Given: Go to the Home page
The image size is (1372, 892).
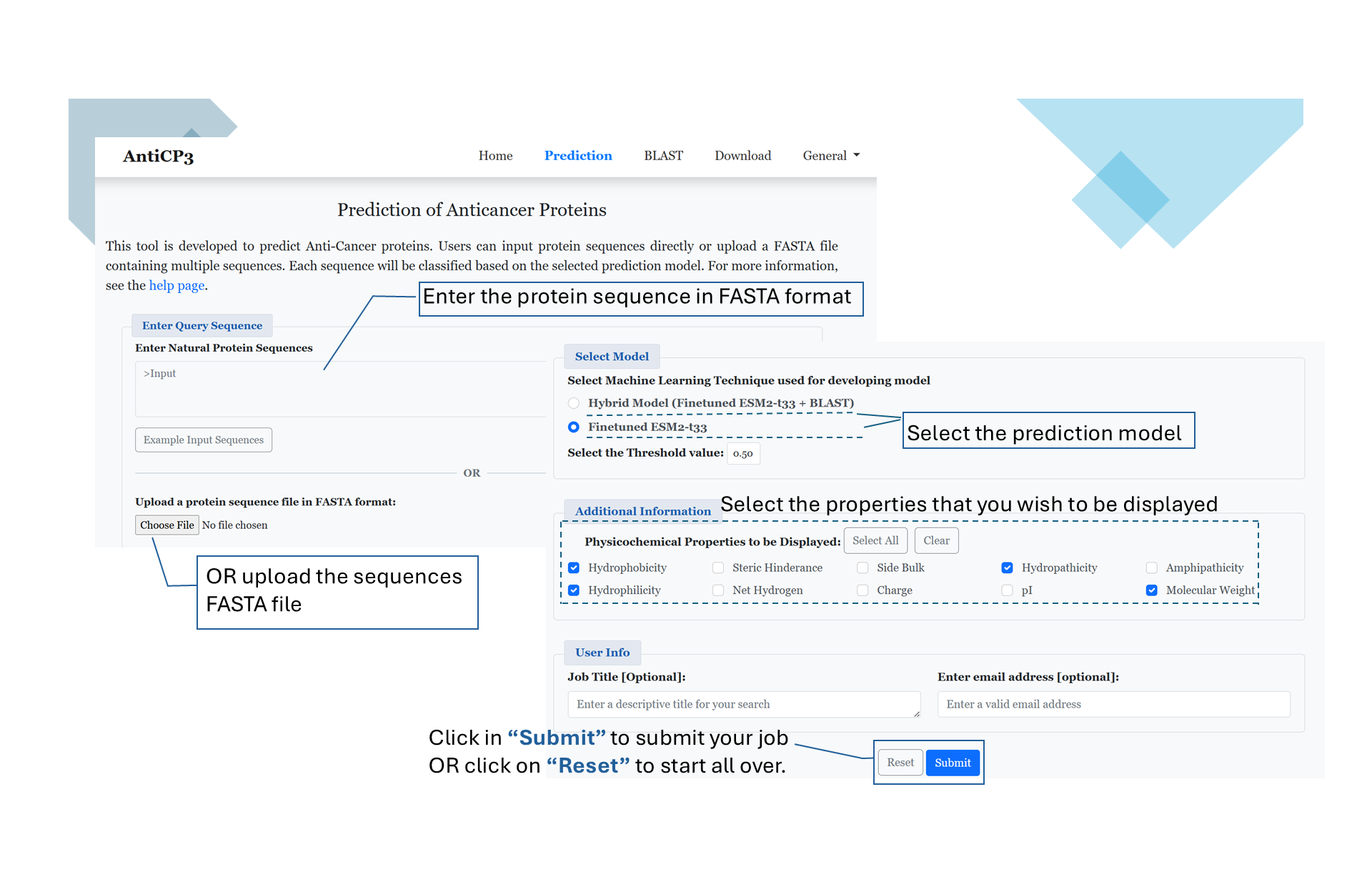Looking at the screenshot, I should tap(495, 156).
